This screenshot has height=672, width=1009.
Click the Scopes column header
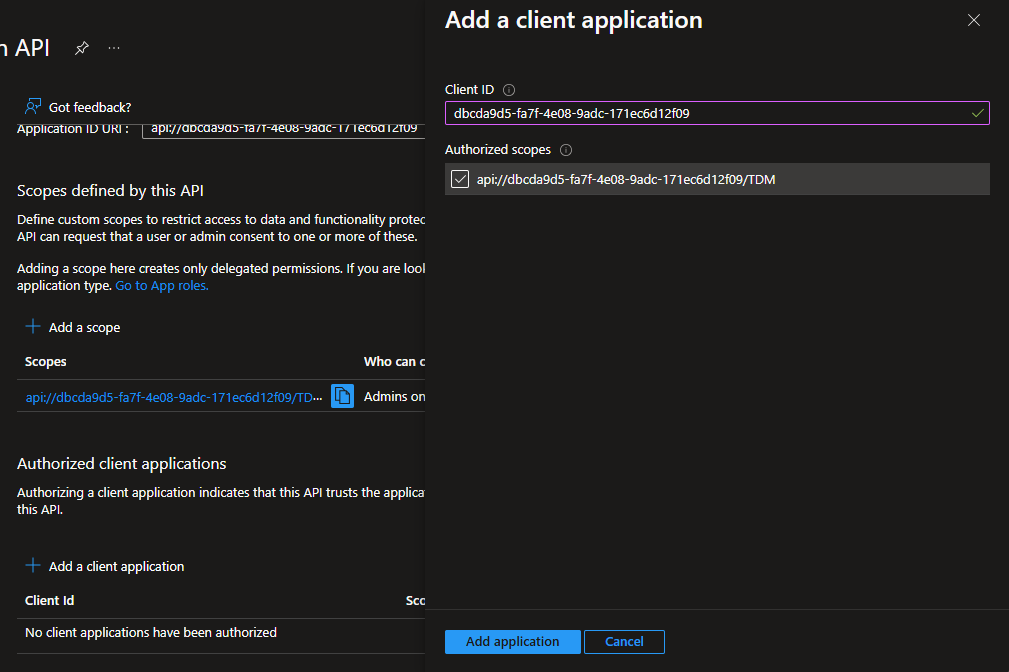point(46,361)
